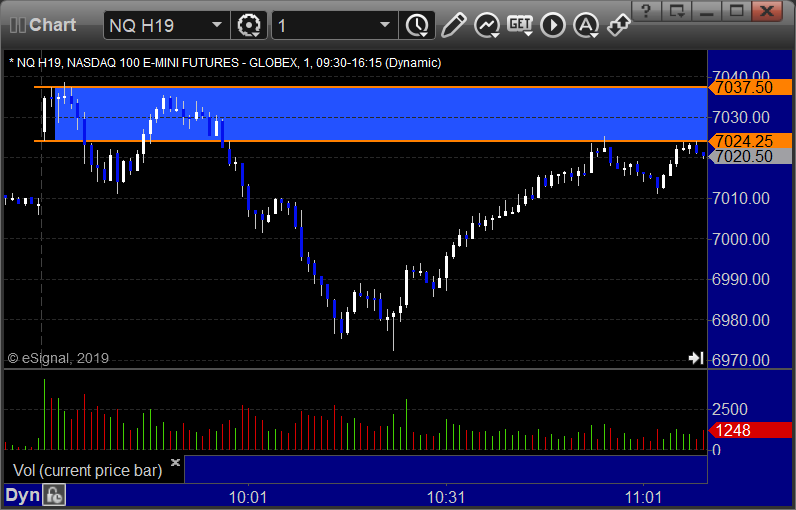Image resolution: width=796 pixels, height=510 pixels.
Task: Click the 10:01 time axis label
Action: (248, 497)
